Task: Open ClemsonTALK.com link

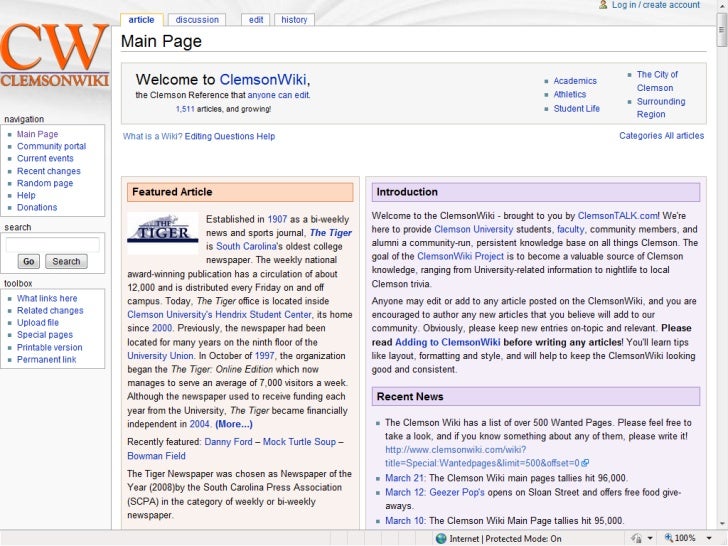Action: 618,216
